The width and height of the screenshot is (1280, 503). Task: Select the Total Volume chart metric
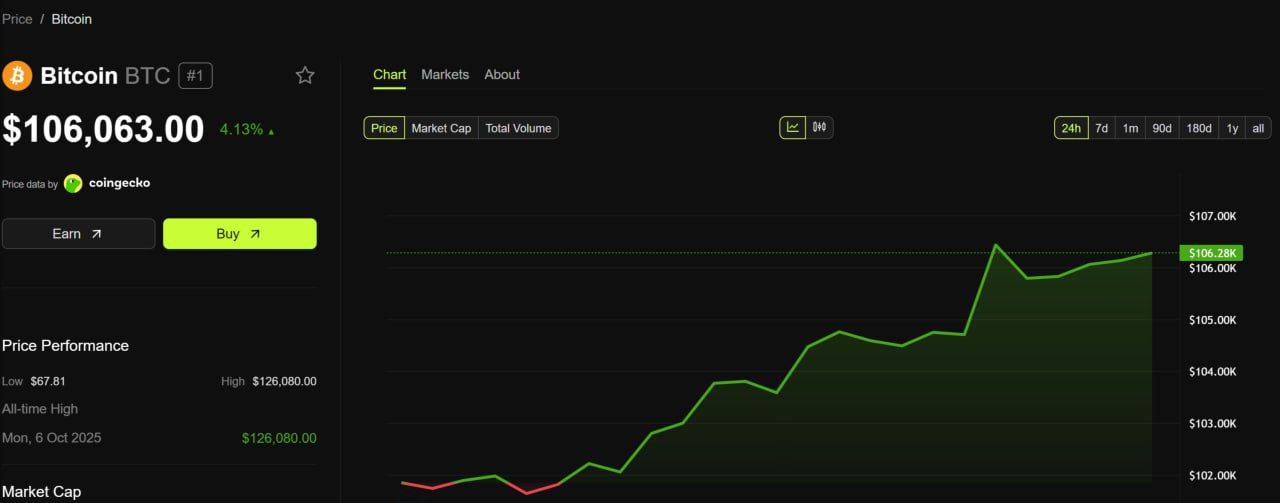[518, 128]
